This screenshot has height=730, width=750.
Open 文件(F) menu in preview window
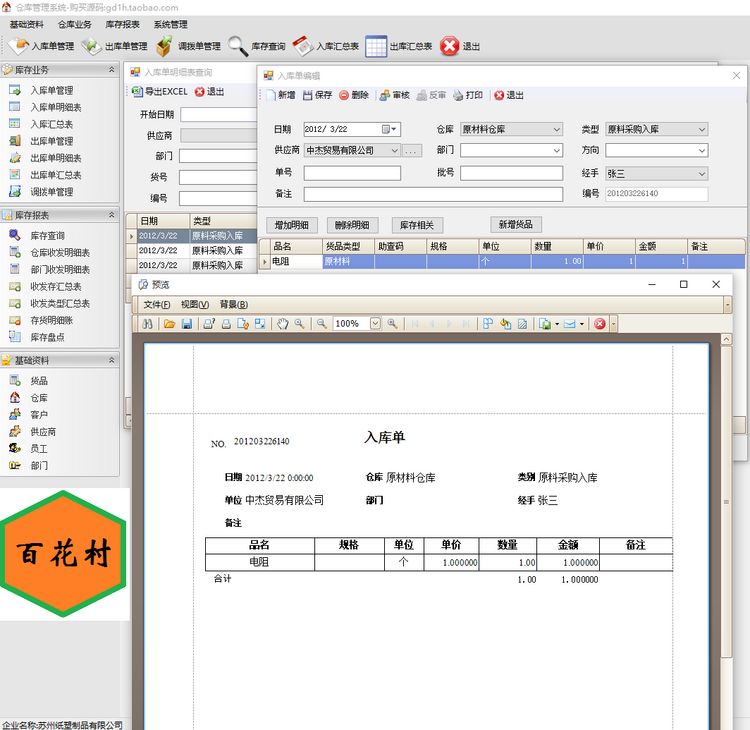[156, 304]
